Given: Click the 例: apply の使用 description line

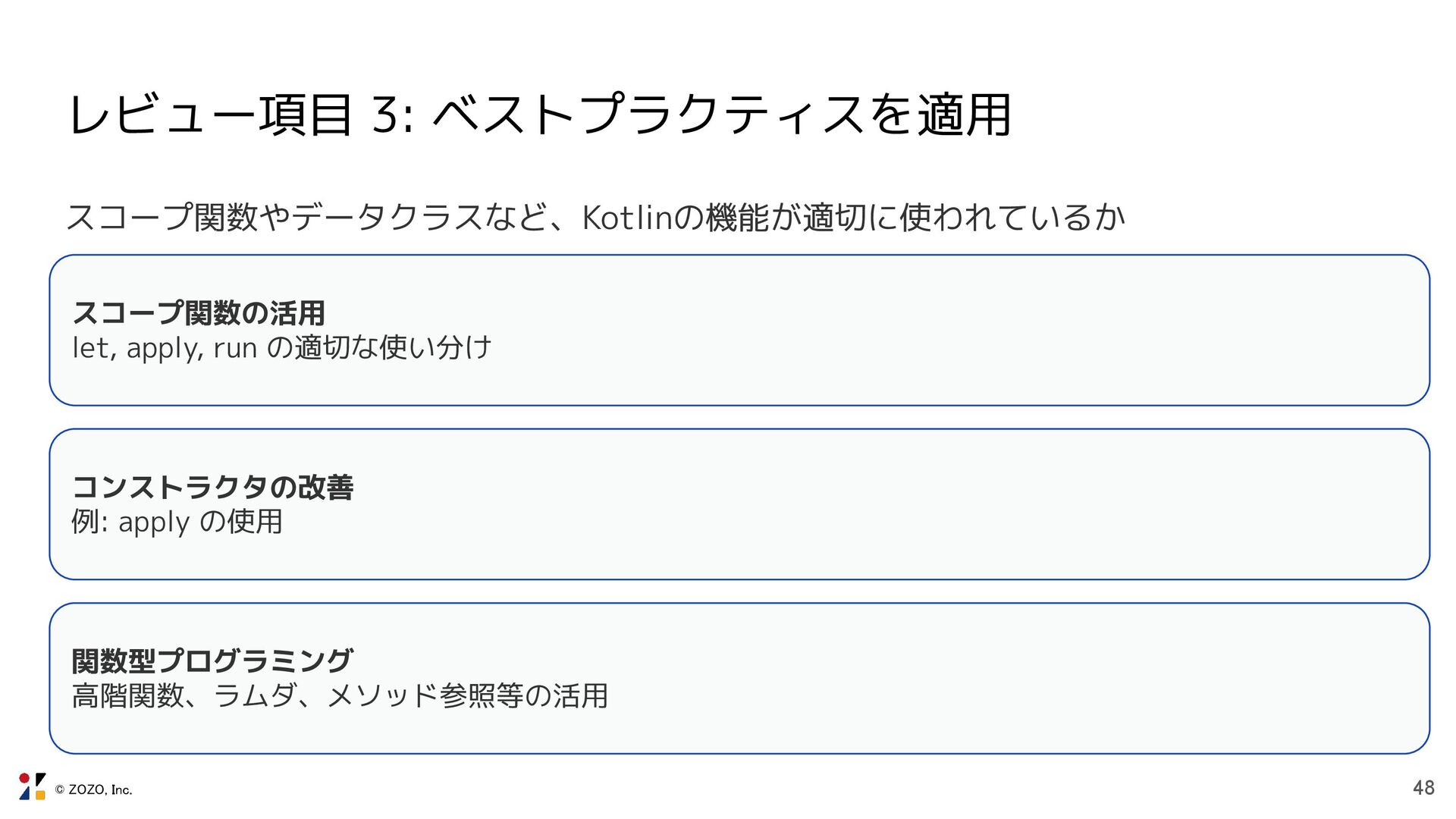Looking at the screenshot, I should pyautogui.click(x=177, y=522).
